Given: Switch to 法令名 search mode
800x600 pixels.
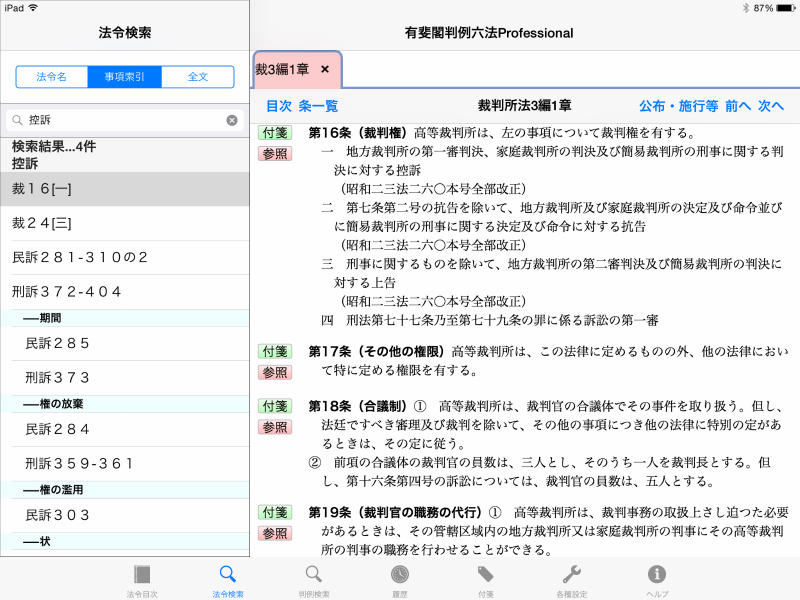Looking at the screenshot, I should tap(52, 77).
